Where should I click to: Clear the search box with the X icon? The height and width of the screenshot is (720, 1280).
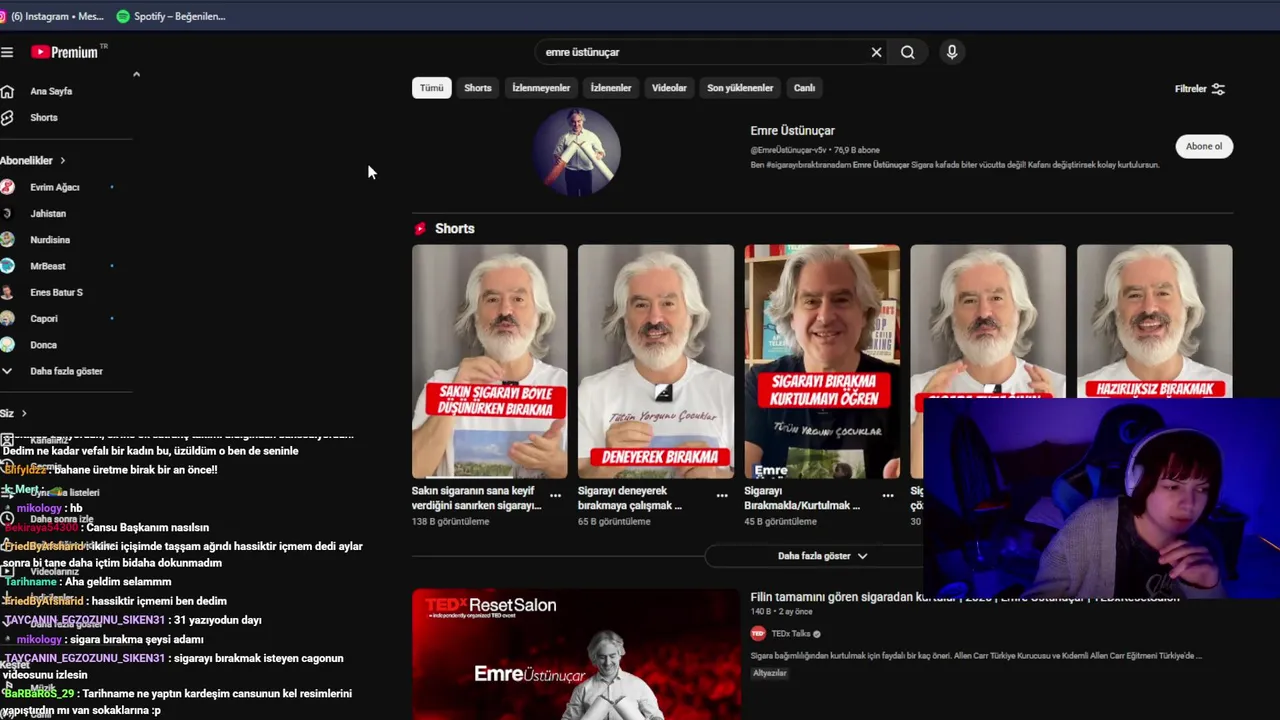(x=876, y=52)
